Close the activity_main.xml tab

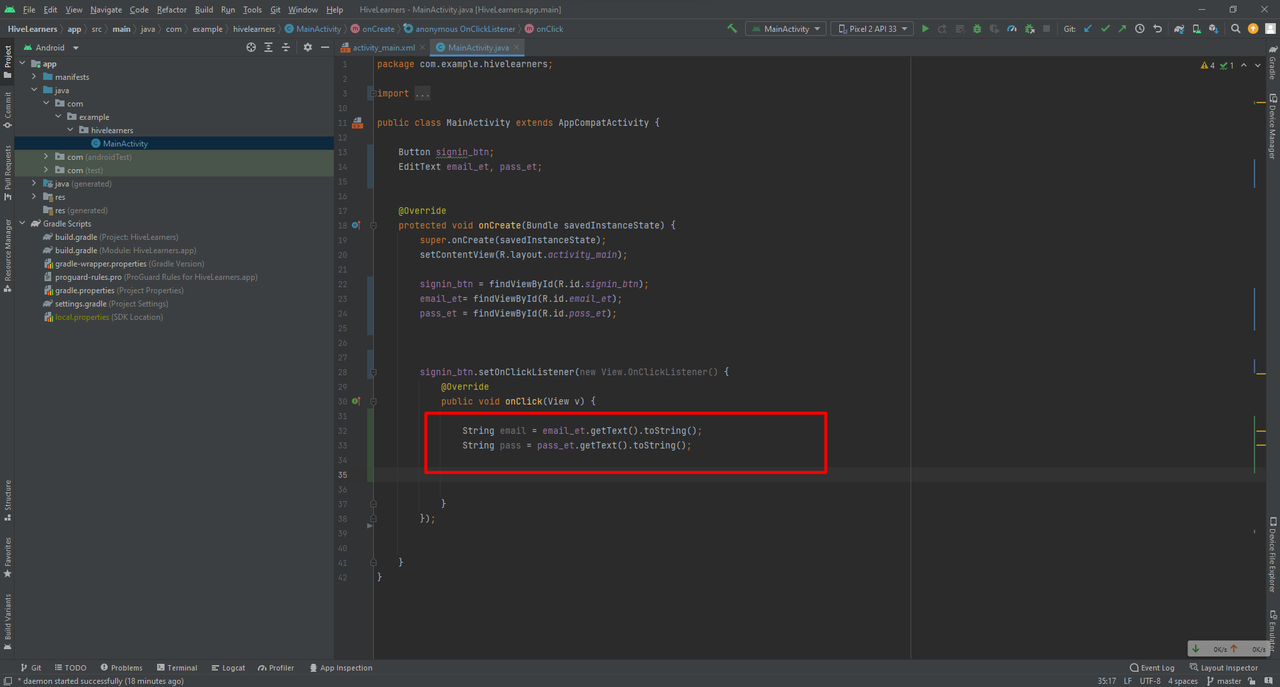pos(424,47)
